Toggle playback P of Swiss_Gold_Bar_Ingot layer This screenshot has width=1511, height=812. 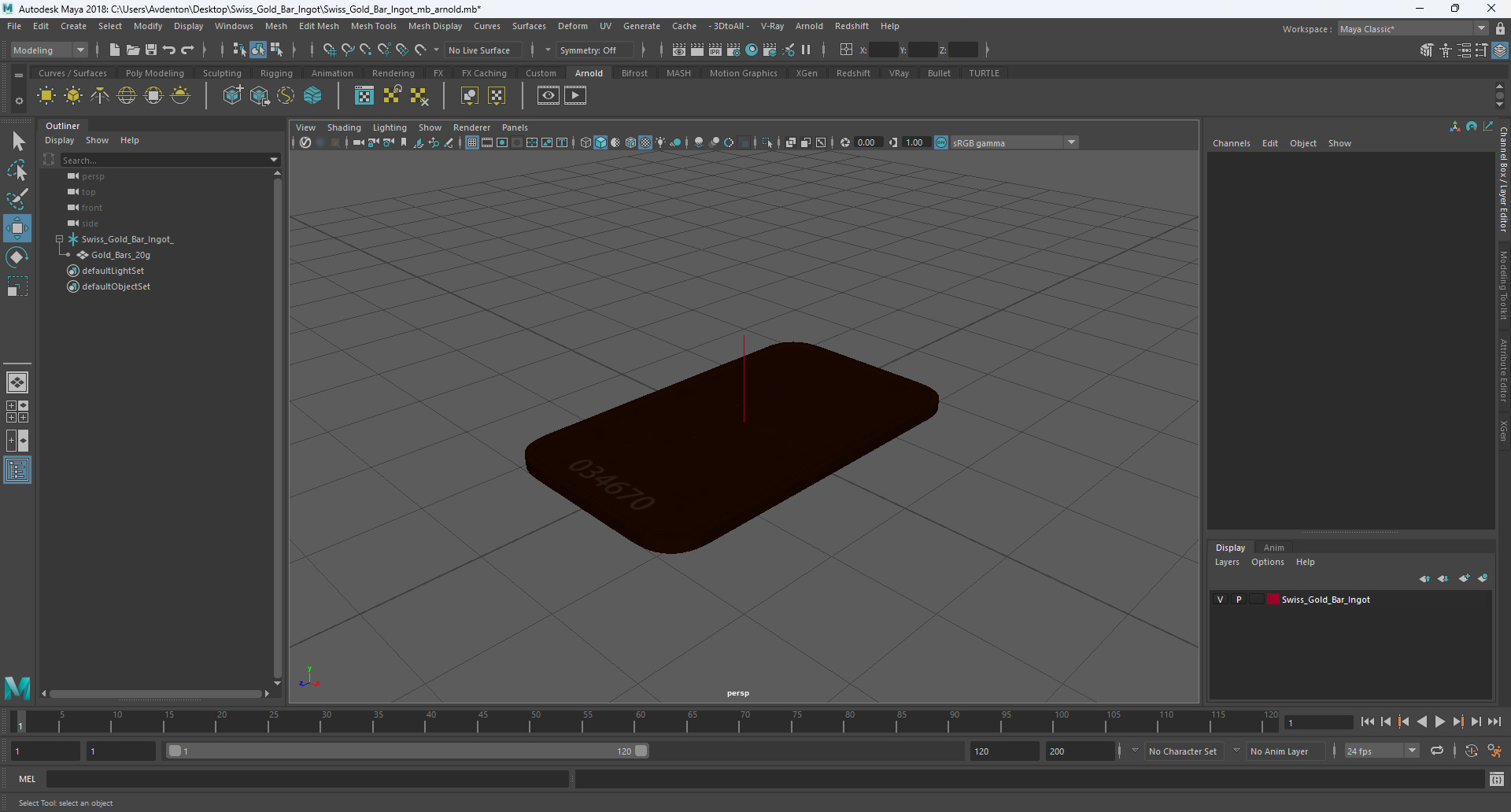(x=1239, y=600)
